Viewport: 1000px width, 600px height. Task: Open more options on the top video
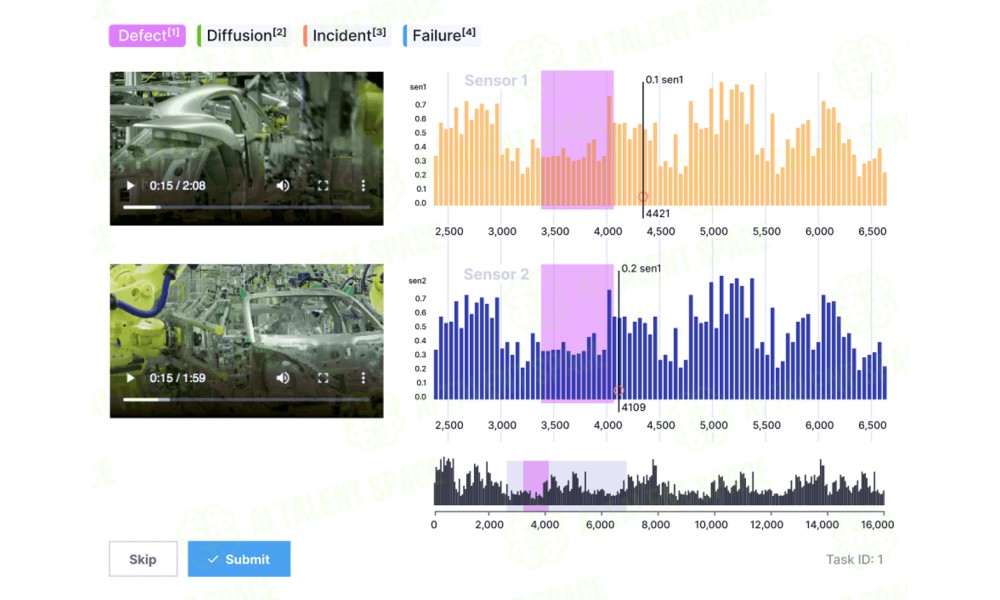click(x=363, y=186)
